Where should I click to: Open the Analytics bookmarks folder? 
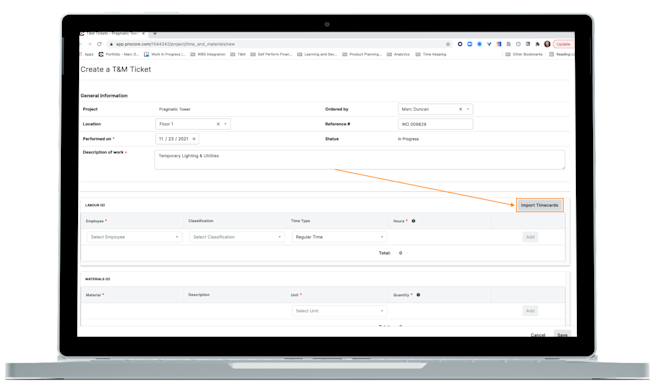[x=398, y=55]
